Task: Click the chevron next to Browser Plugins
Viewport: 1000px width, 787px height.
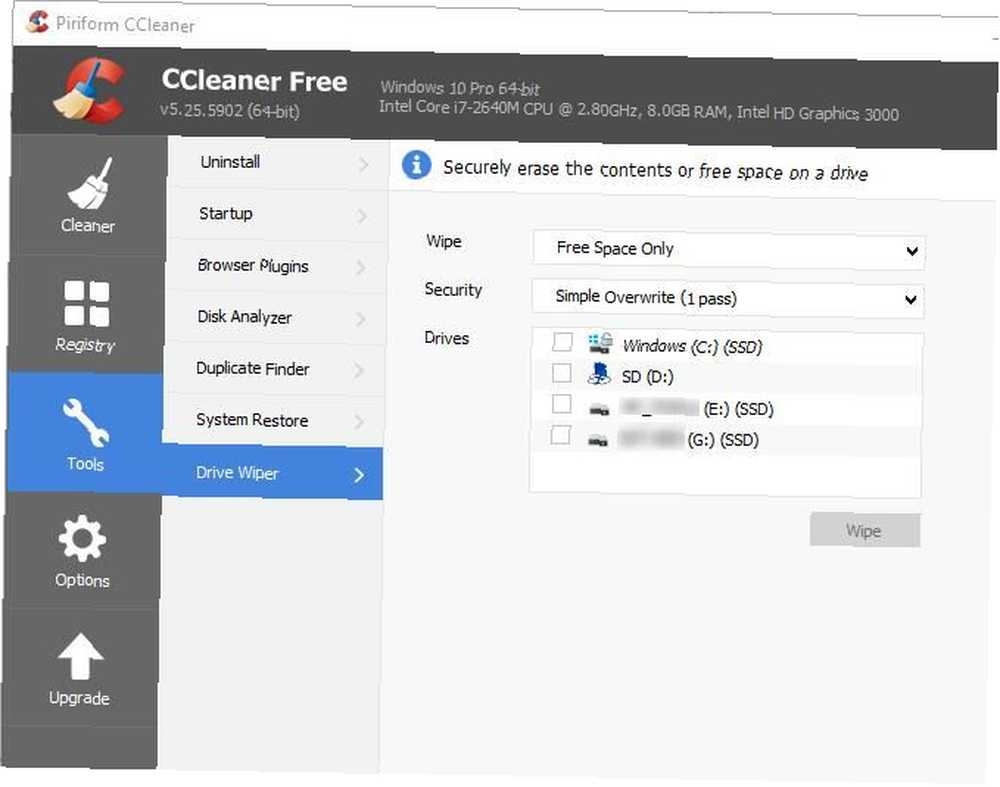Action: 361,267
